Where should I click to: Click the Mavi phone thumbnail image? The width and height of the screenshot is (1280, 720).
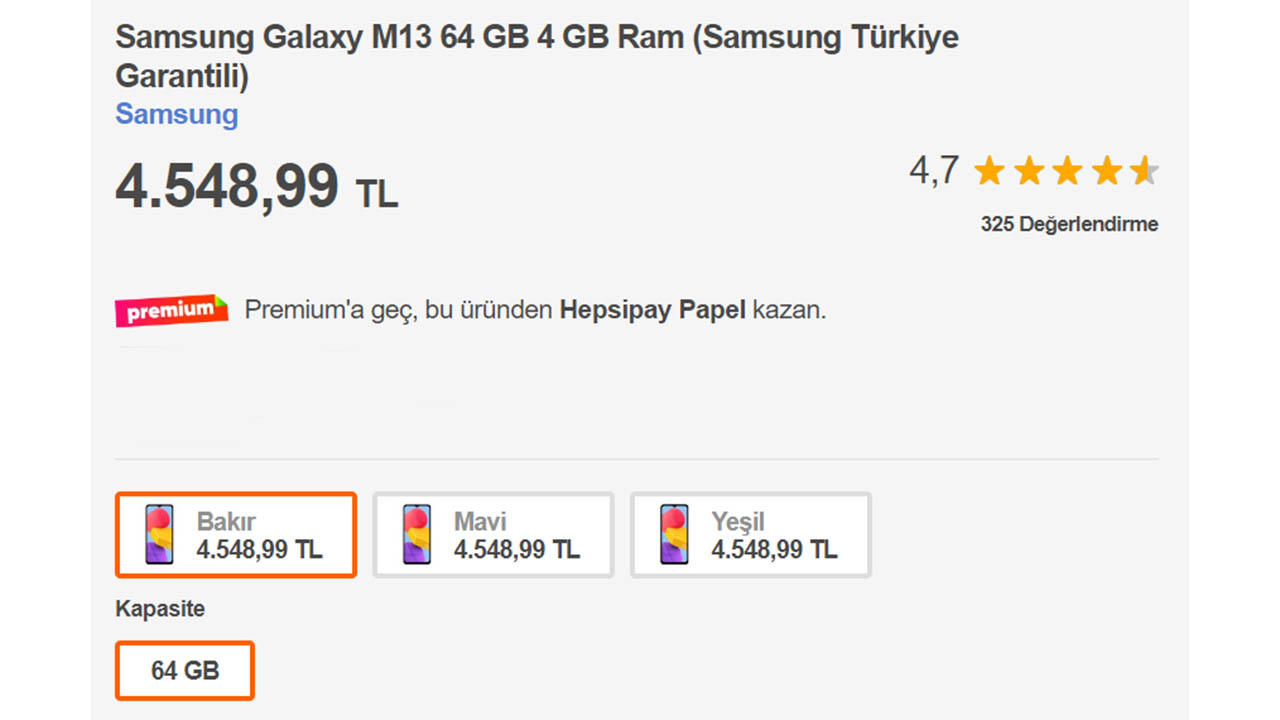[416, 534]
